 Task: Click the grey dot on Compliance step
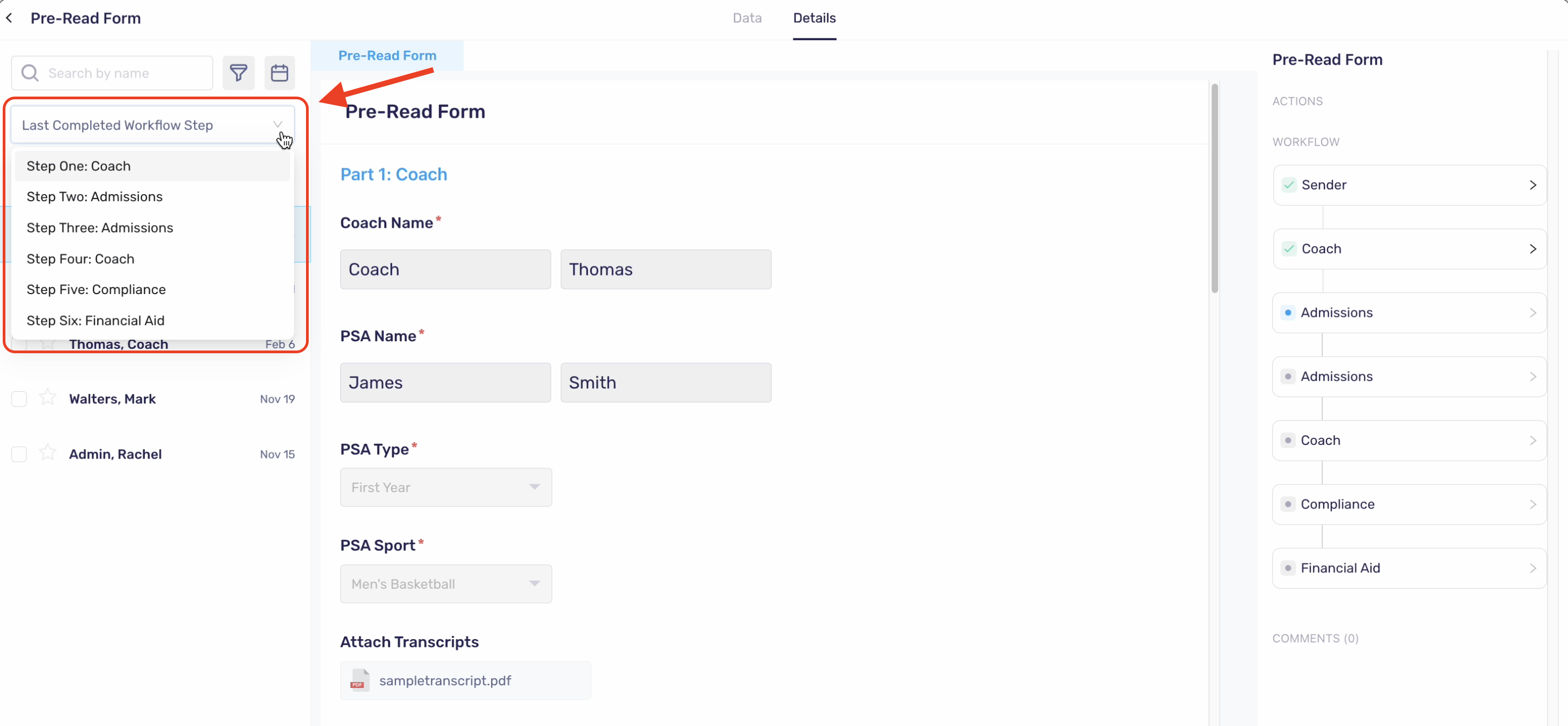coord(1288,504)
